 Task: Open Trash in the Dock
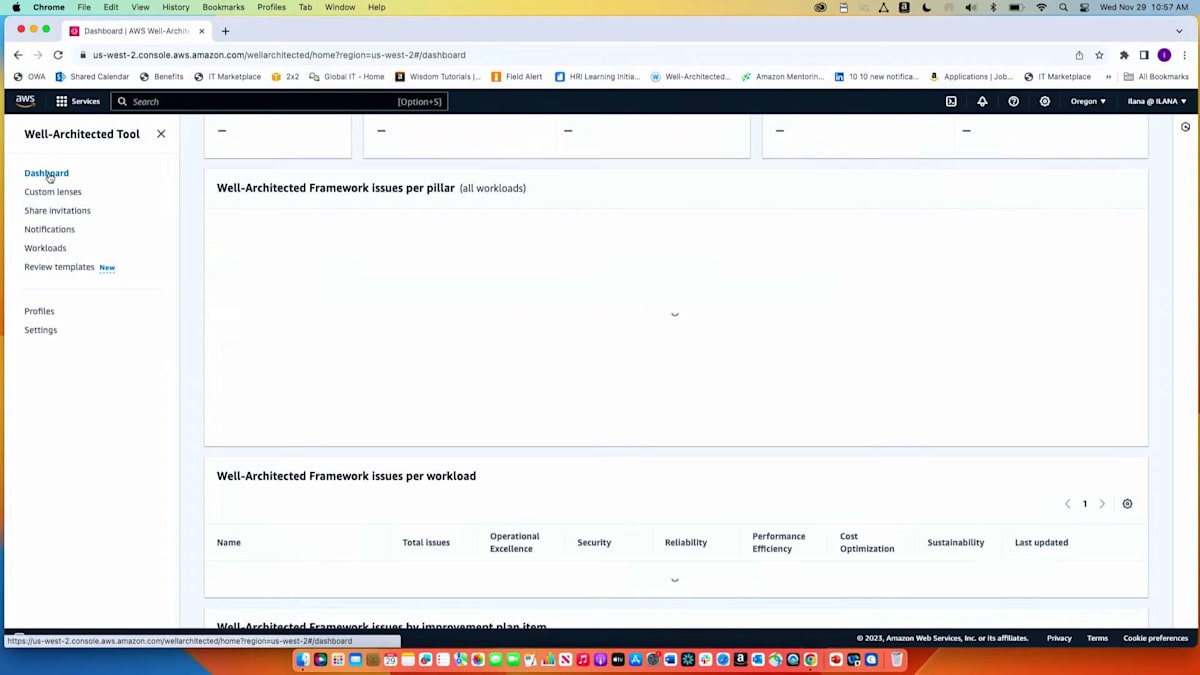click(x=897, y=660)
